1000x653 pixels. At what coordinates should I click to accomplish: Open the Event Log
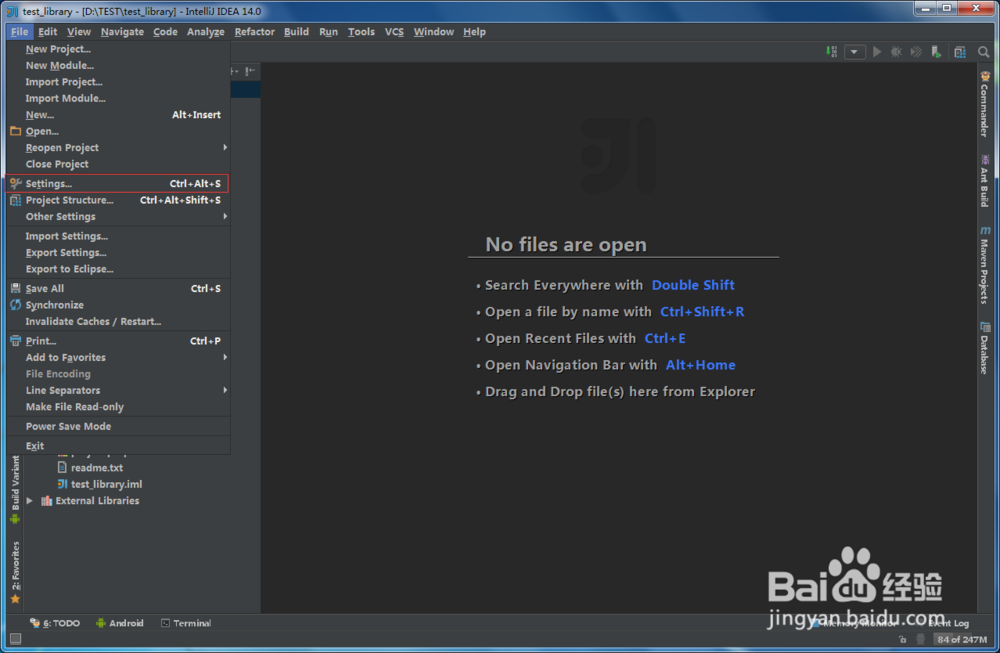(x=948, y=623)
